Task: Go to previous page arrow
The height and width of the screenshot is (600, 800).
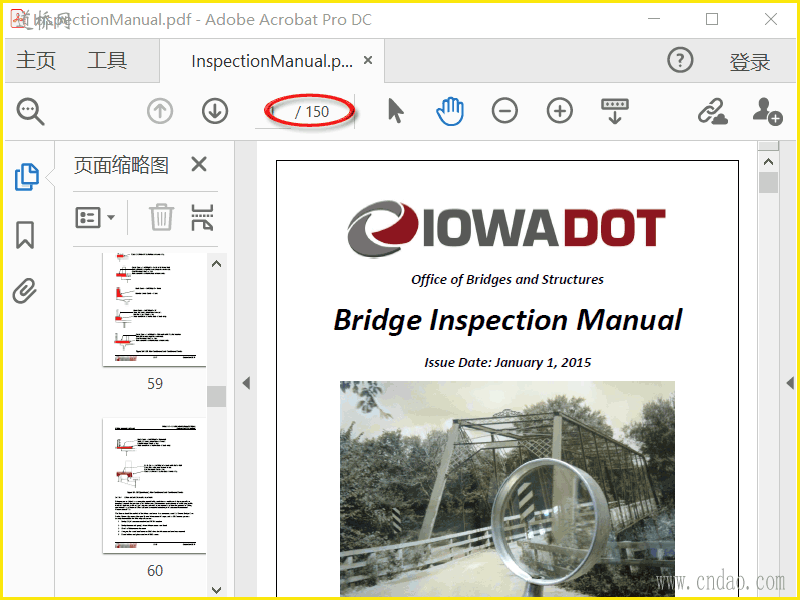Action: (160, 111)
